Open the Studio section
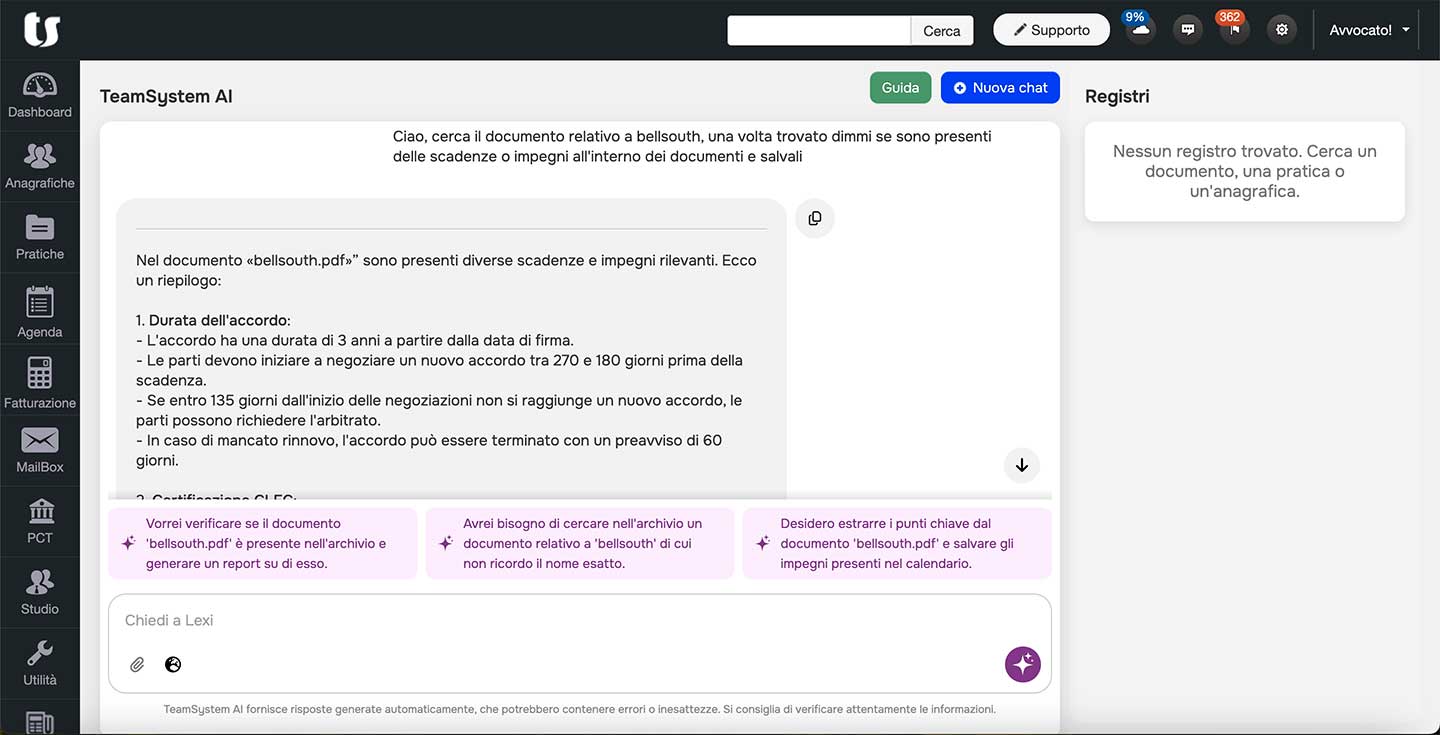Viewport: 1440px width, 735px height. (40, 593)
